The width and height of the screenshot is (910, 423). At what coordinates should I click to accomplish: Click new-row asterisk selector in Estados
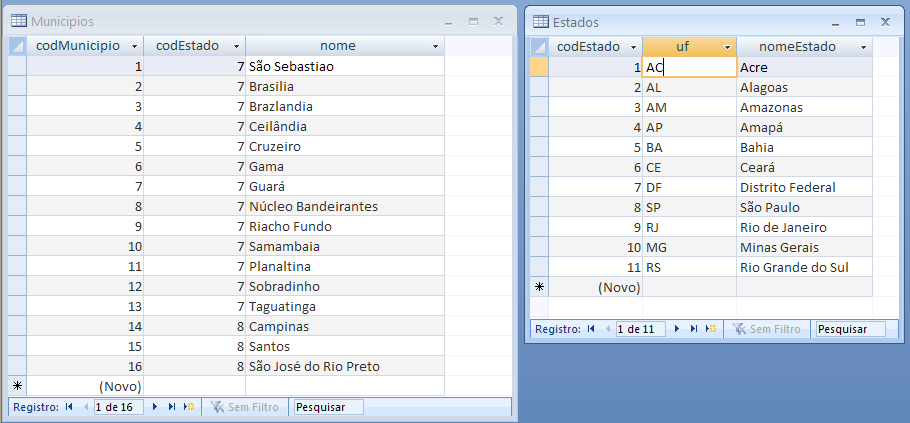540,287
